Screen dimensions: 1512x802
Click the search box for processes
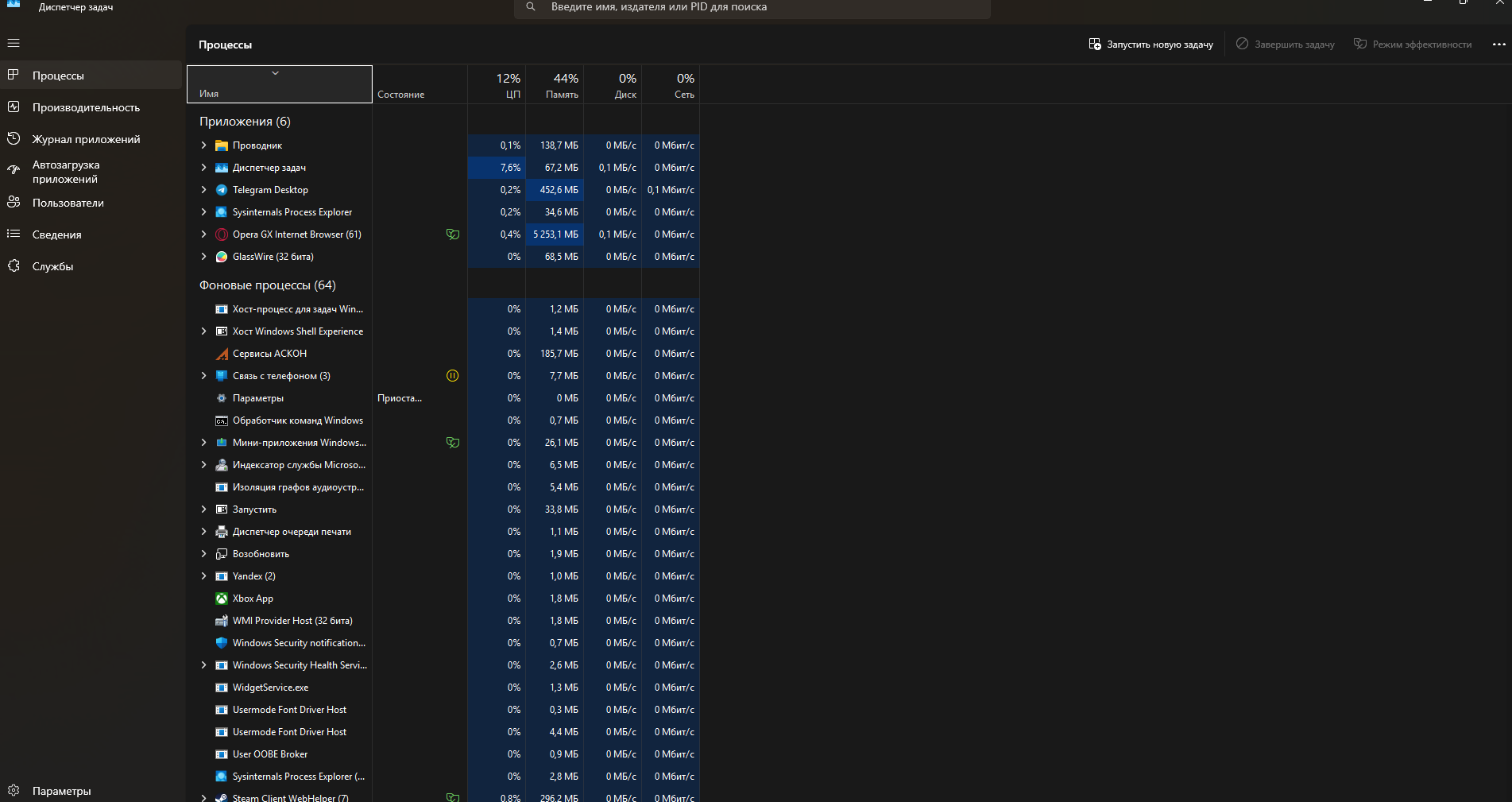point(752,7)
